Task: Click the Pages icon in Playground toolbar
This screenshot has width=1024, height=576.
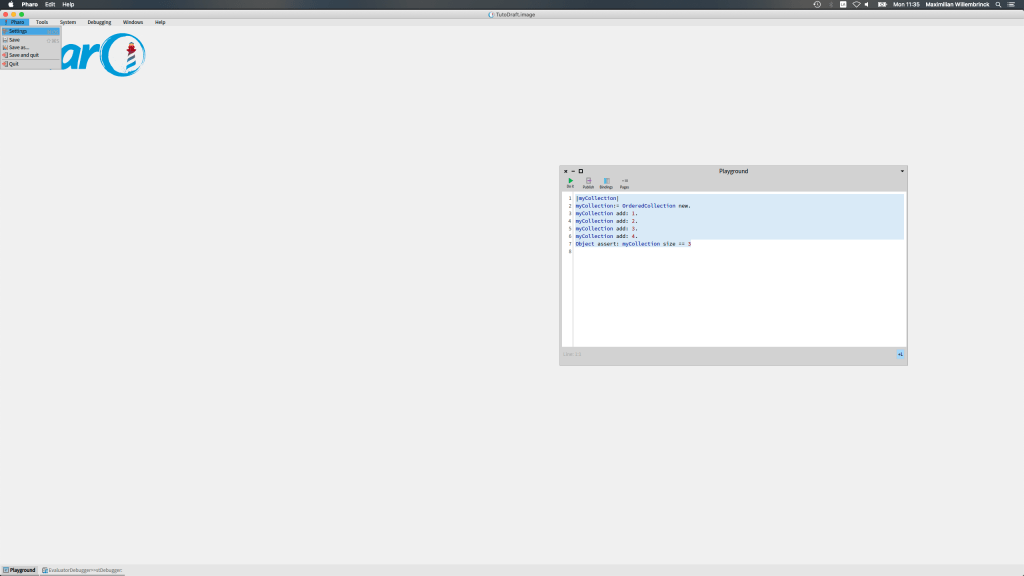Action: (x=624, y=182)
